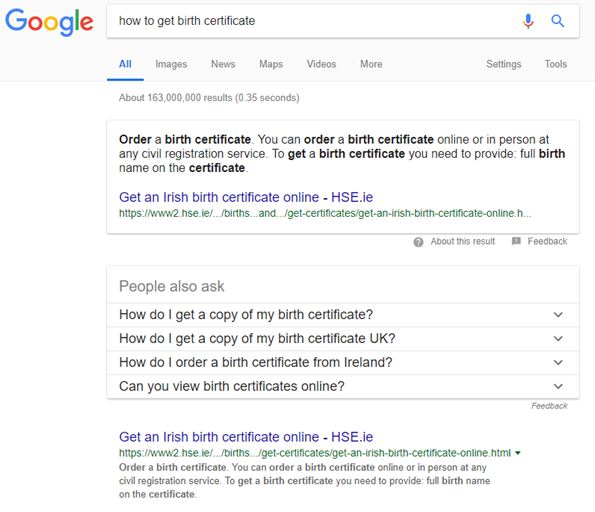Expand "How do I get a copy of my birth certificate?"
The height and width of the screenshot is (512, 595).
click(x=343, y=315)
